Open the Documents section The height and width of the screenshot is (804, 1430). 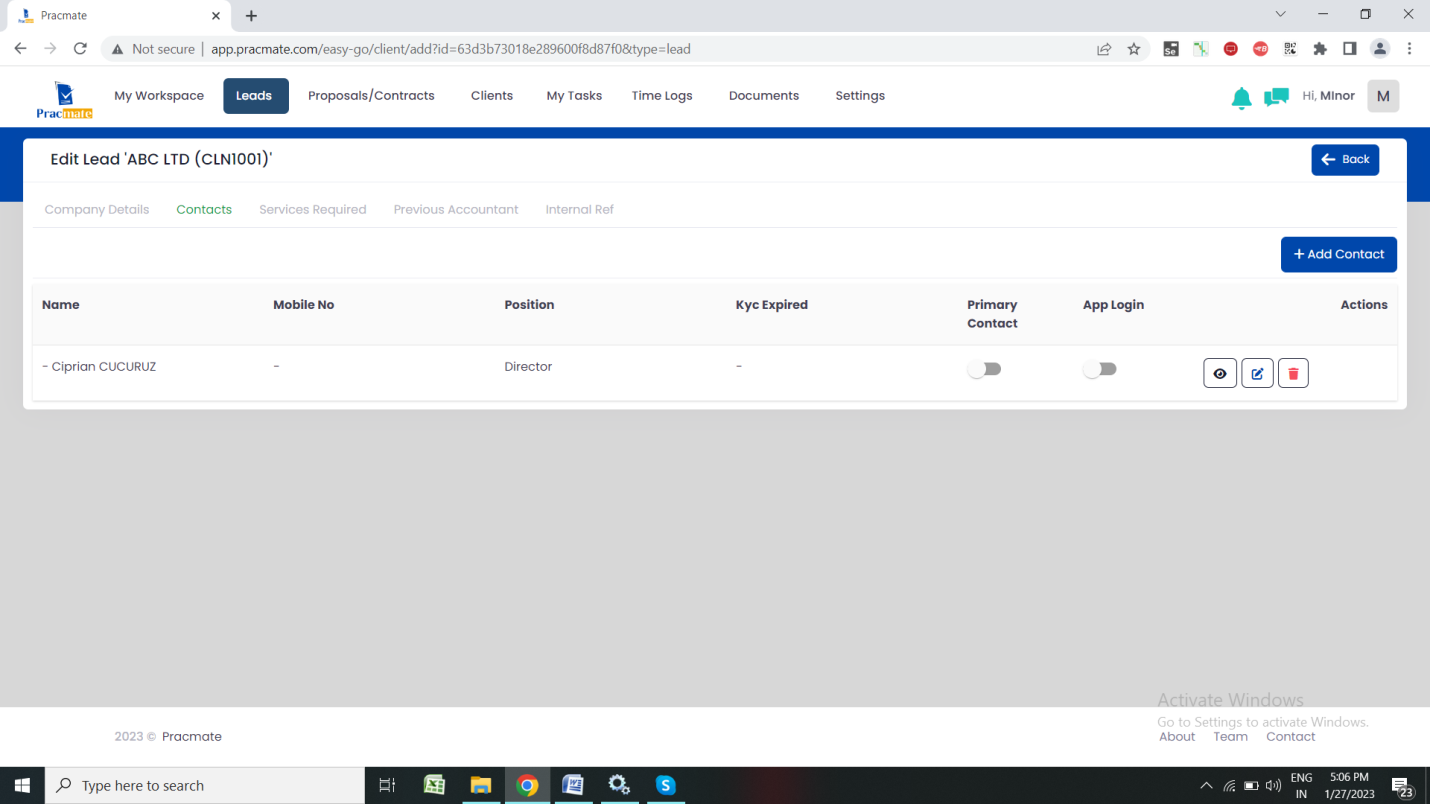tap(764, 96)
